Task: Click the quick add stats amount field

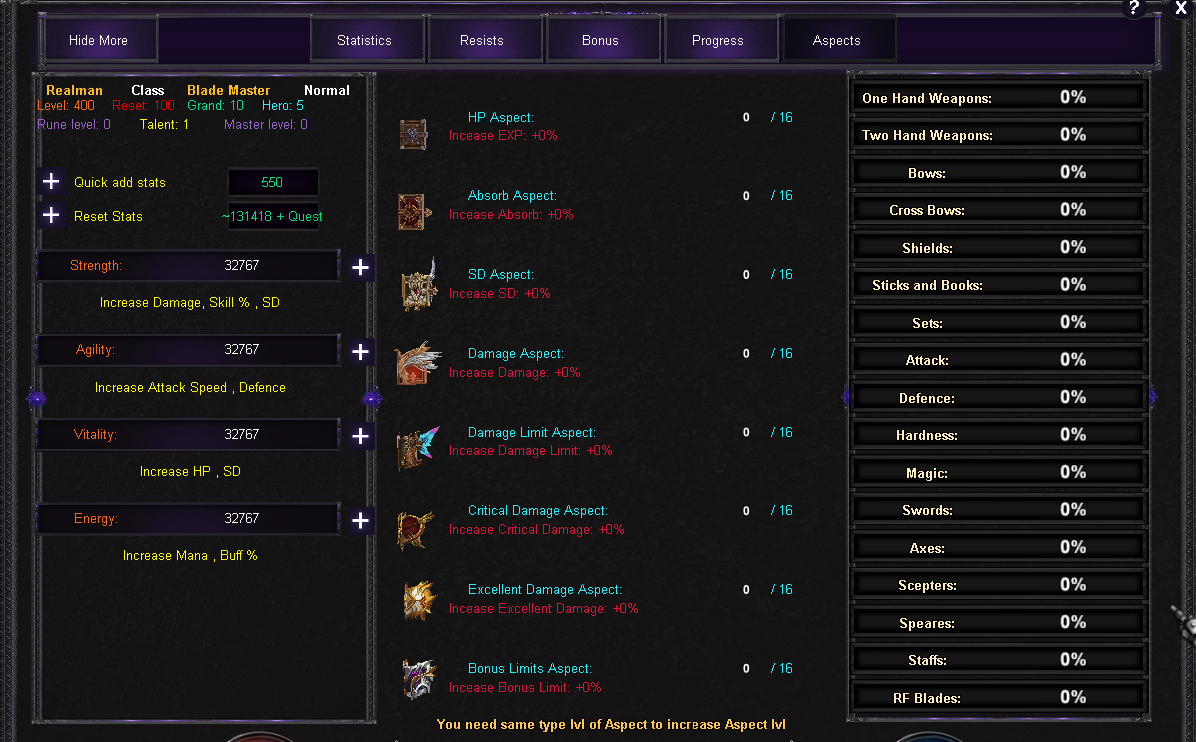Action: click(x=272, y=182)
